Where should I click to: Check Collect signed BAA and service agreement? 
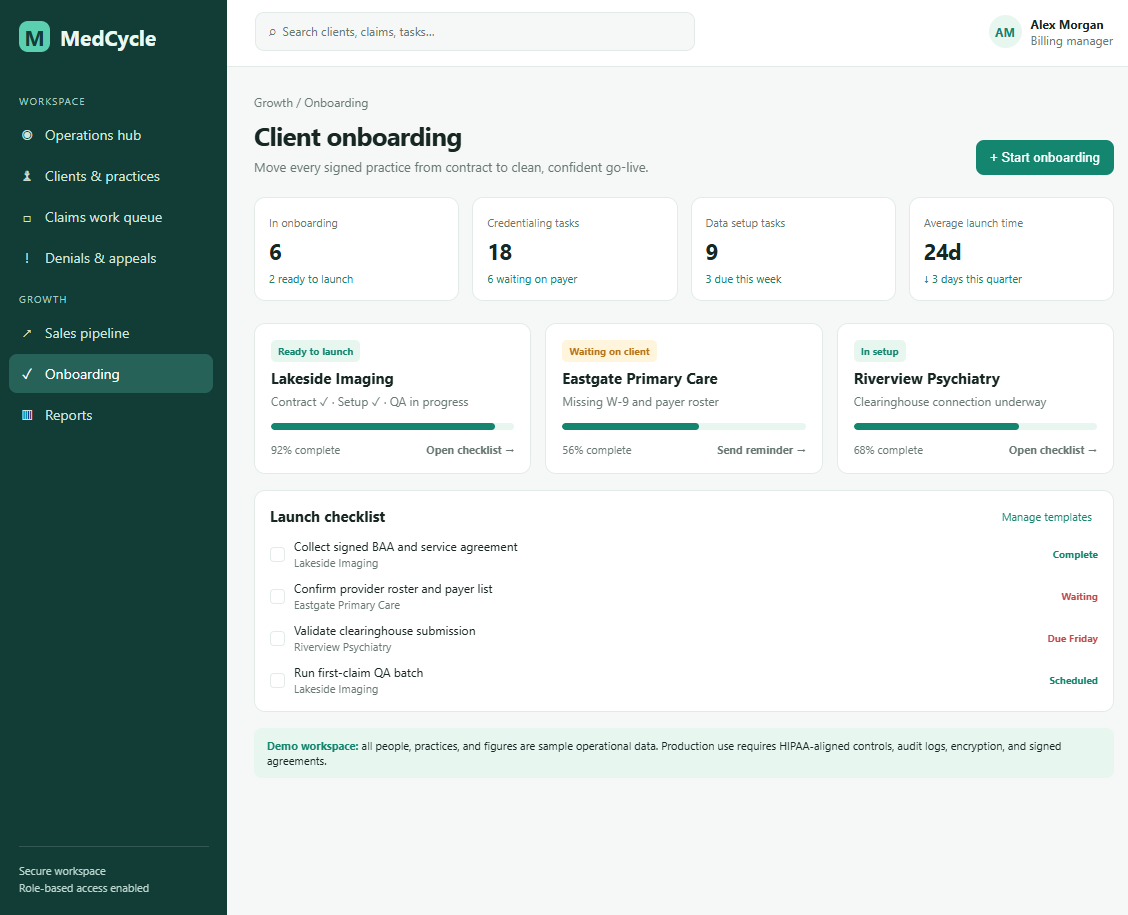(x=277, y=555)
